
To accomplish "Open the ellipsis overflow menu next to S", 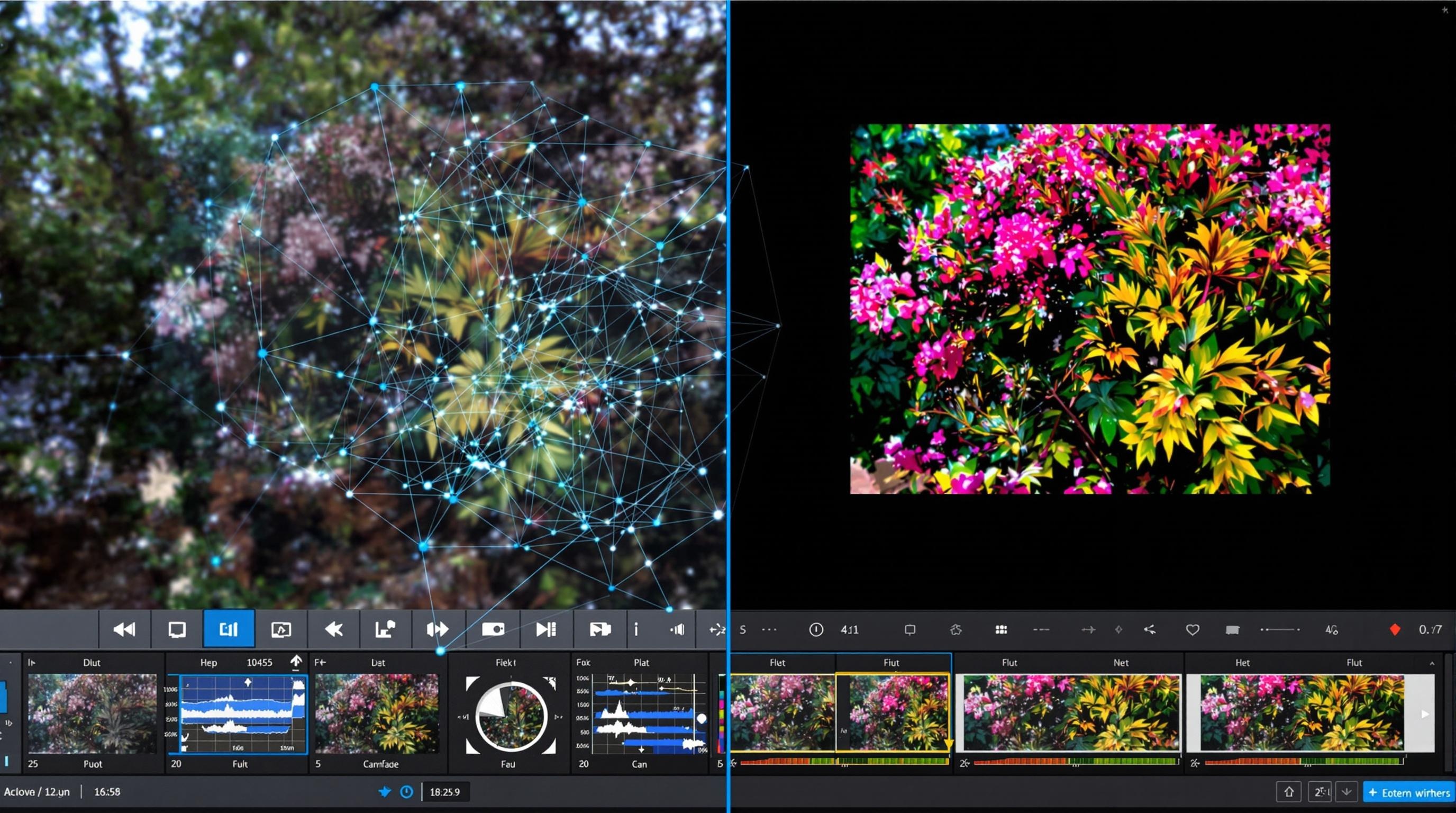I will [x=769, y=629].
